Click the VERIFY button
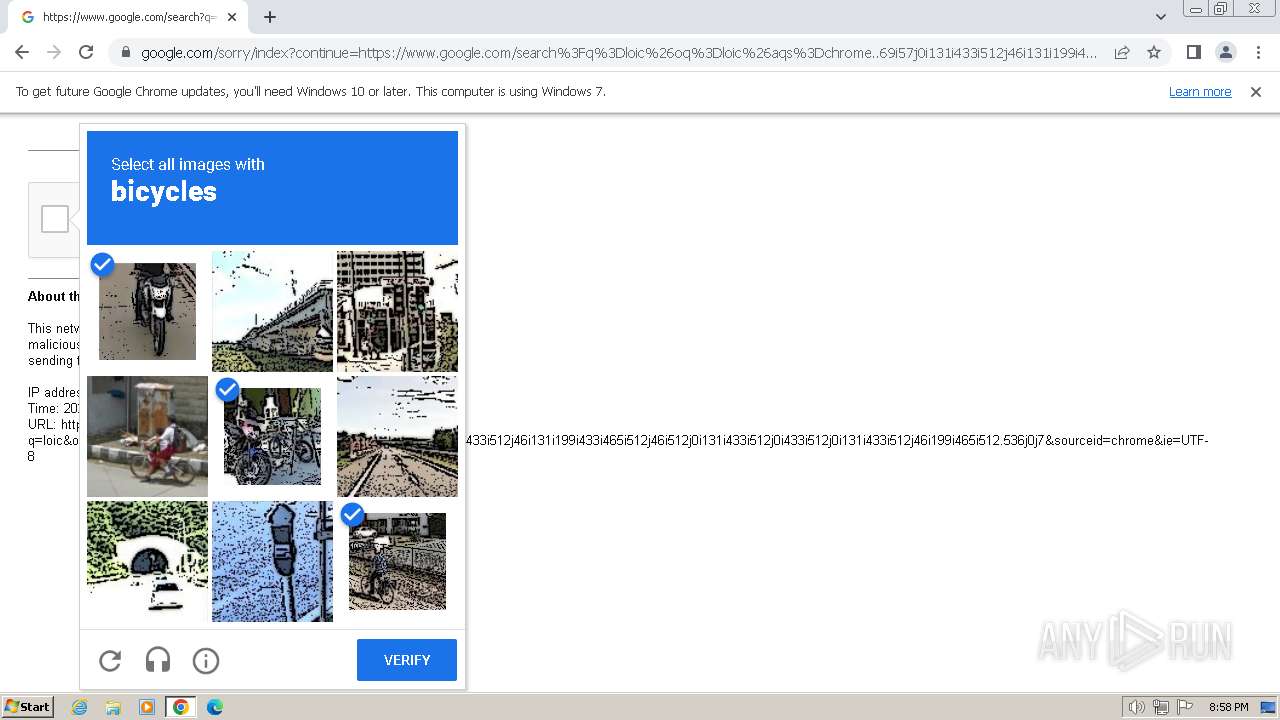The width and height of the screenshot is (1280, 720). click(407, 660)
